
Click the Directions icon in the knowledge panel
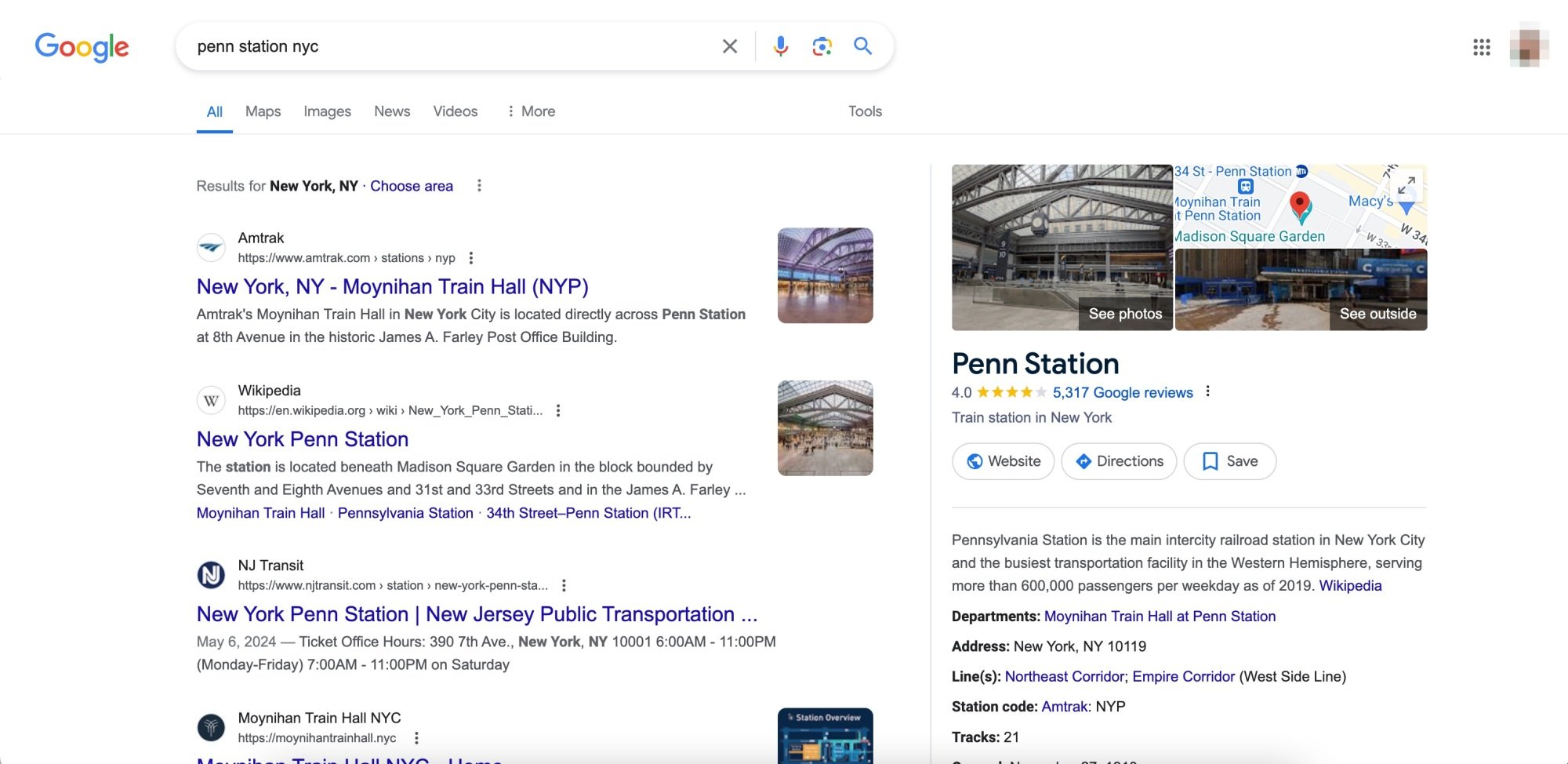[x=1083, y=461]
